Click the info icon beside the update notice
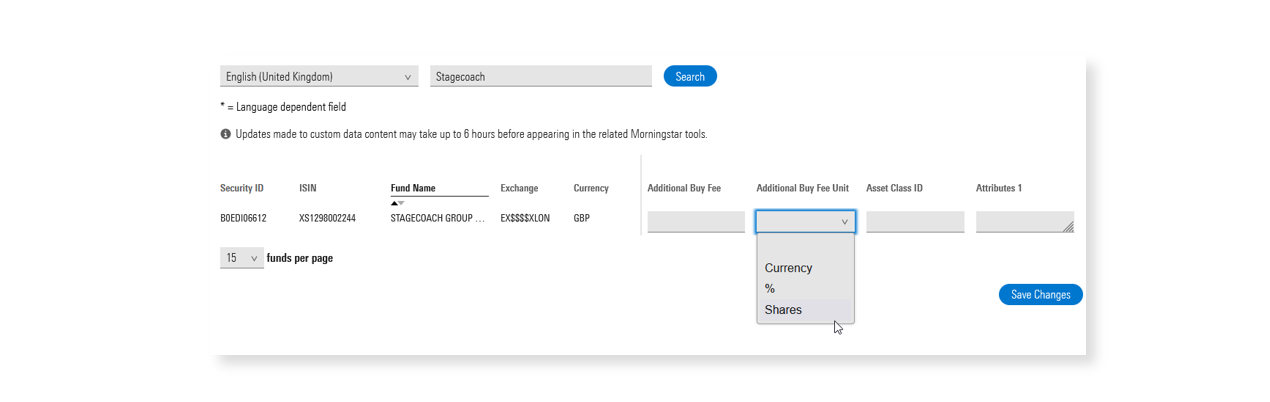Image resolution: width=1270 pixels, height=402 pixels. 226,134
